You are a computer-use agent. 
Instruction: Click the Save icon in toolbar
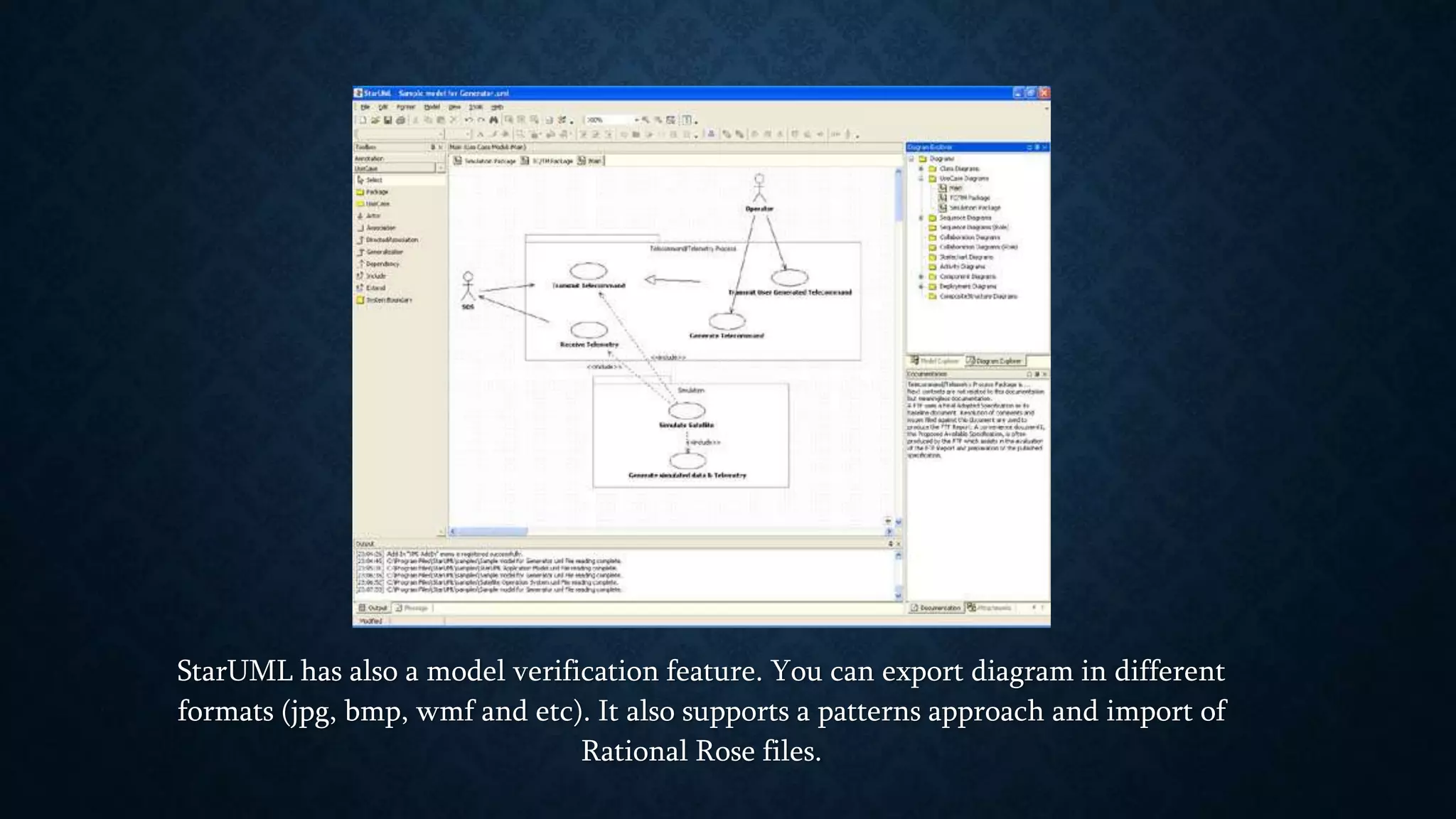pyautogui.click(x=388, y=120)
